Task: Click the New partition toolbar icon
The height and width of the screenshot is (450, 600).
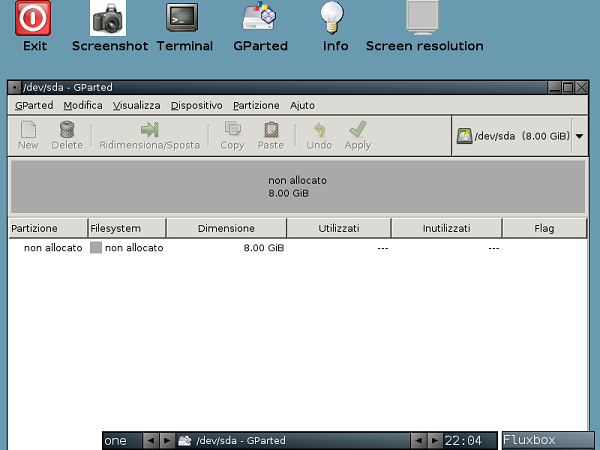Action: 28,129
